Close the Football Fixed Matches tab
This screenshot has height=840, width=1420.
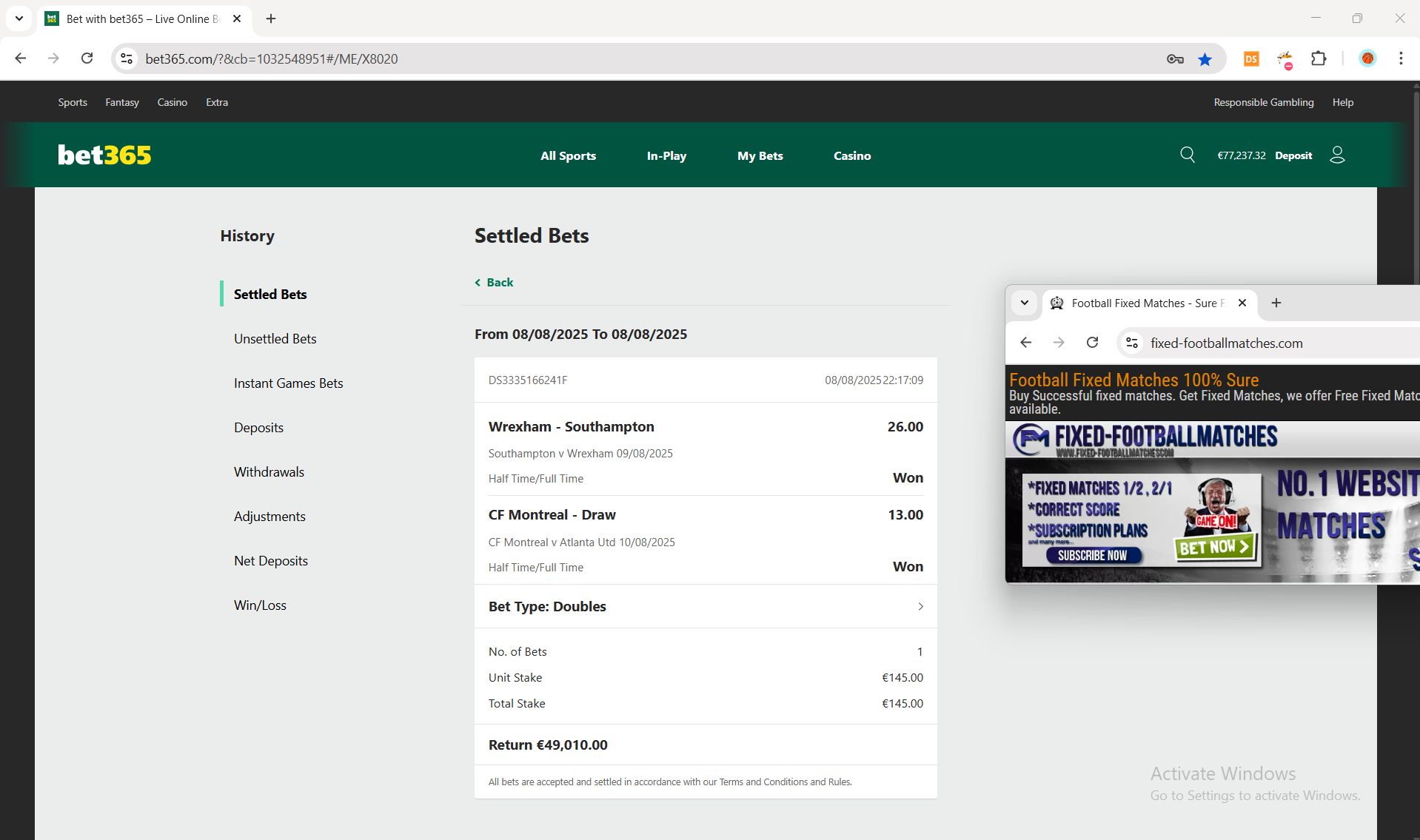[x=1242, y=303]
